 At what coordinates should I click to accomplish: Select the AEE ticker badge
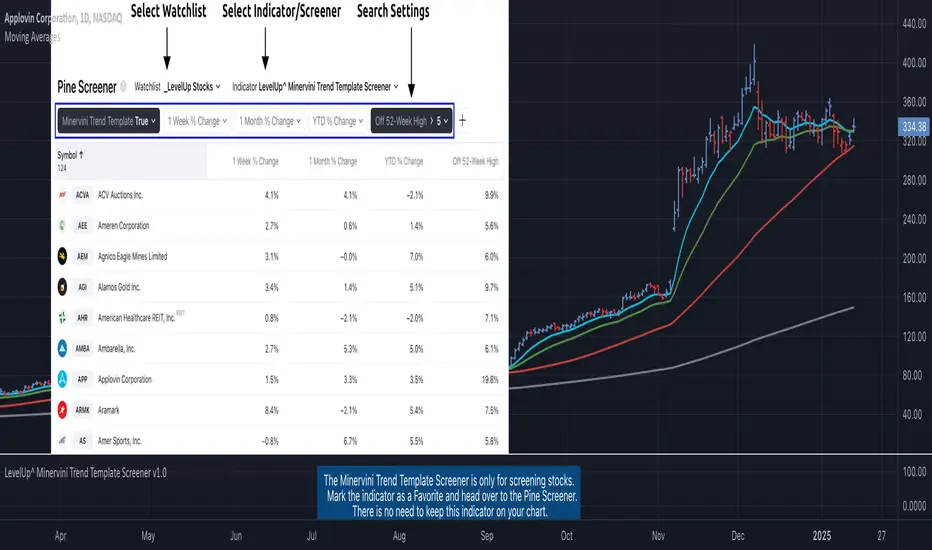[x=83, y=226]
